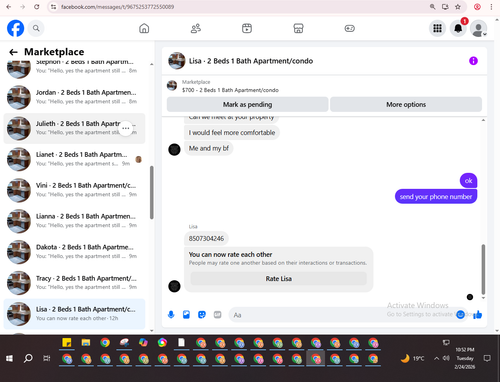Click Lisa's avatar in chat header
Viewport: 500px width, 382px height.
tap(177, 61)
